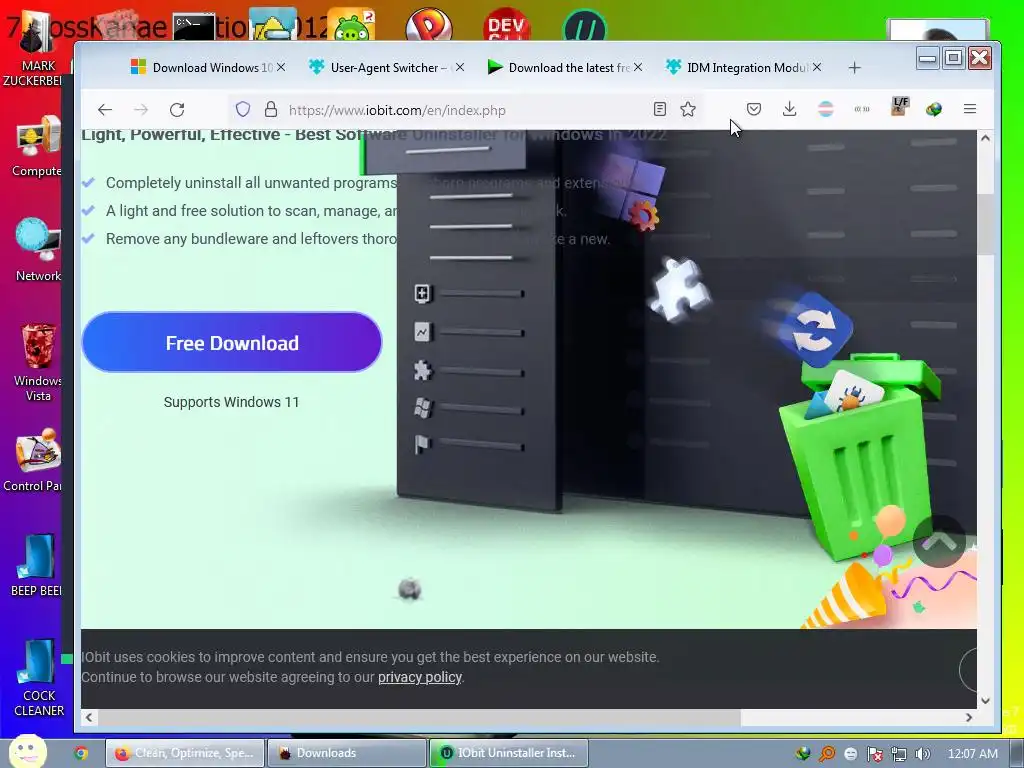This screenshot has height=768, width=1024.
Task: Click the padlock site information icon
Action: point(270,110)
